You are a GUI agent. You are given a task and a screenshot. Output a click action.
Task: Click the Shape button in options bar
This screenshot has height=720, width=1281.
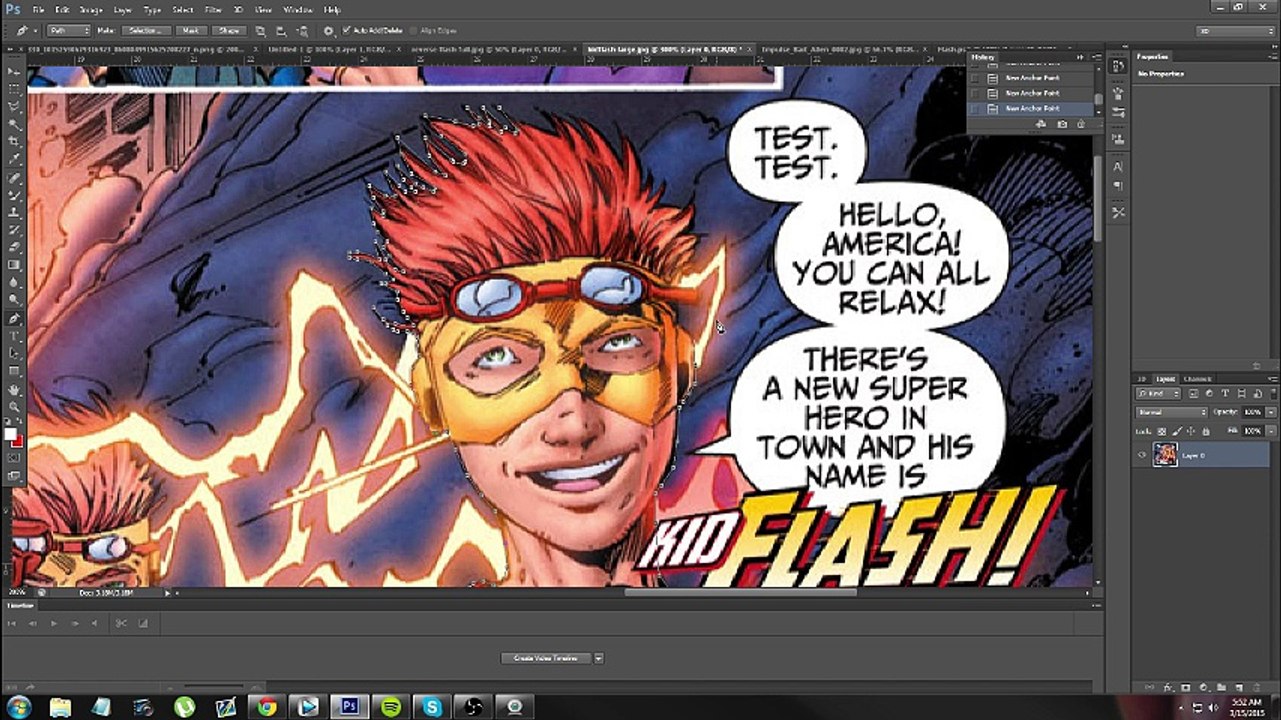(x=229, y=31)
